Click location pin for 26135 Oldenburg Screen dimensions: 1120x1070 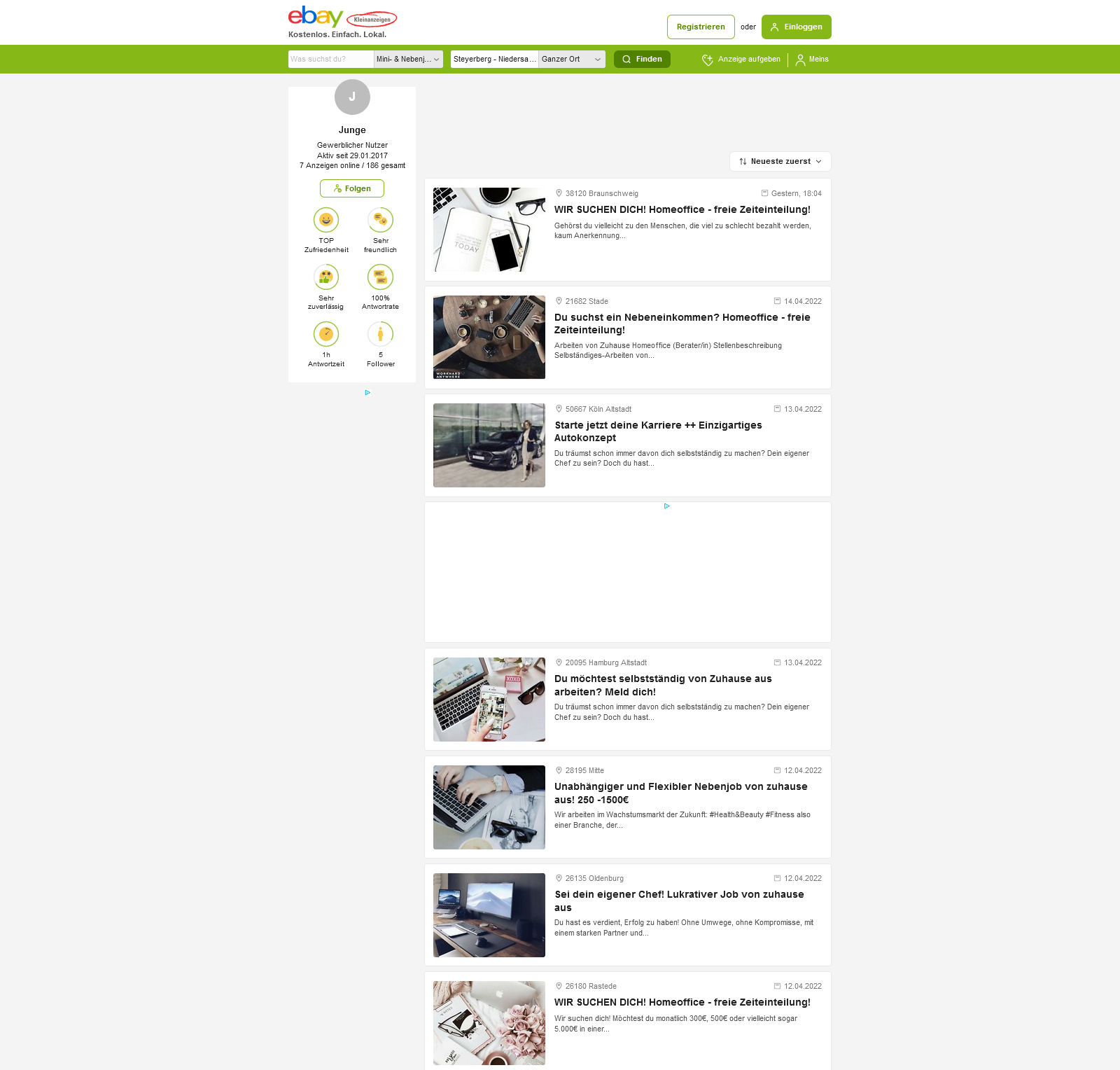(x=559, y=878)
